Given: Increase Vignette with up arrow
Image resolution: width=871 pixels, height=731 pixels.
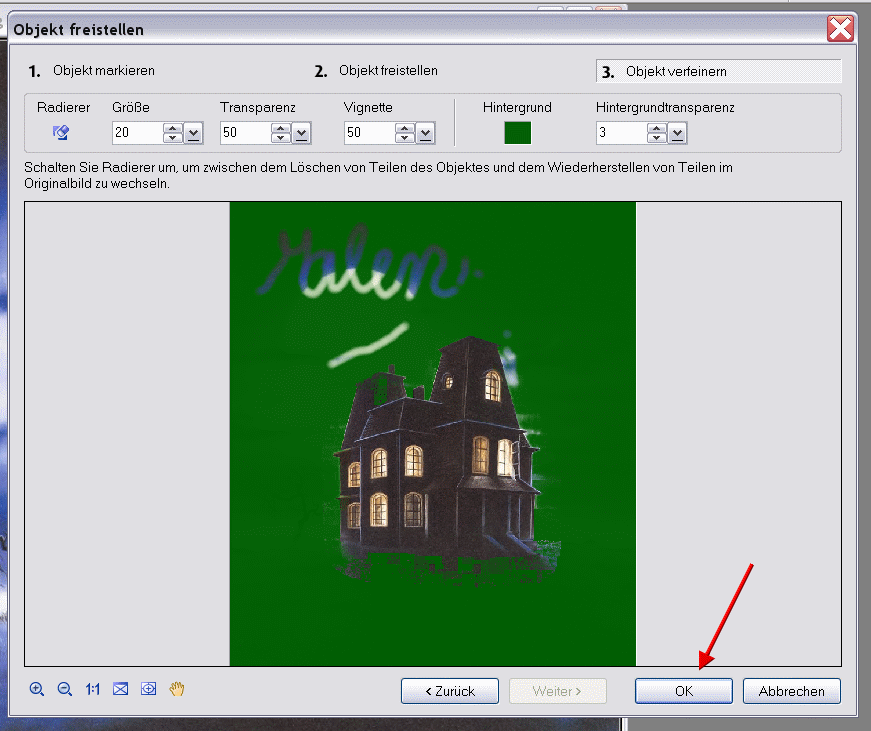Looking at the screenshot, I should 404,128.
